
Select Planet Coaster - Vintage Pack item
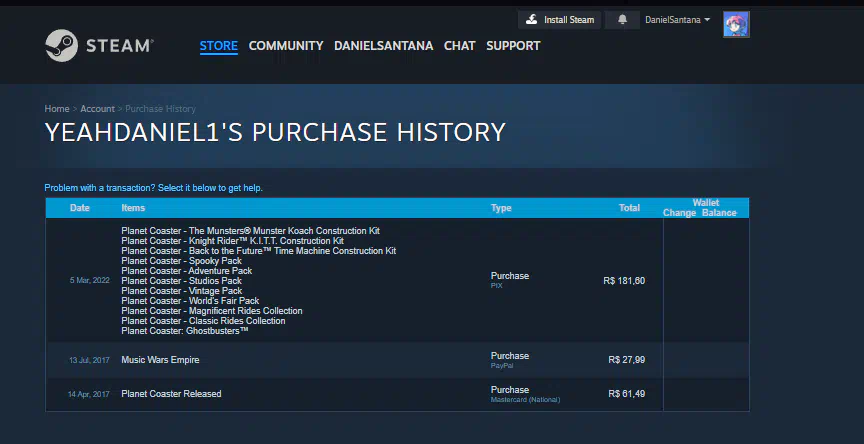(182, 291)
